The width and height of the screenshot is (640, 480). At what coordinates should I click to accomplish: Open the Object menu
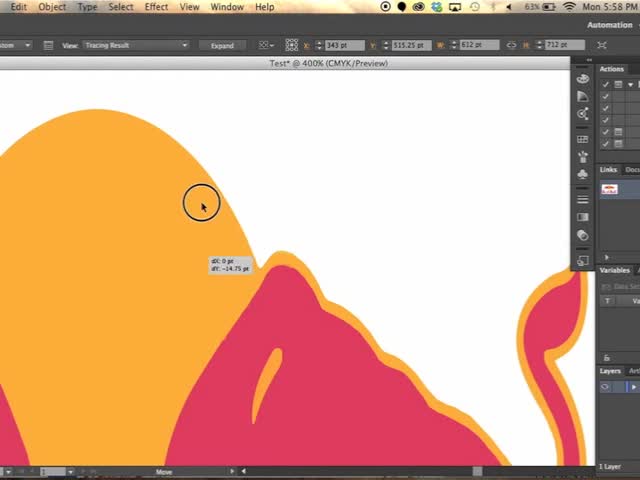pyautogui.click(x=52, y=7)
